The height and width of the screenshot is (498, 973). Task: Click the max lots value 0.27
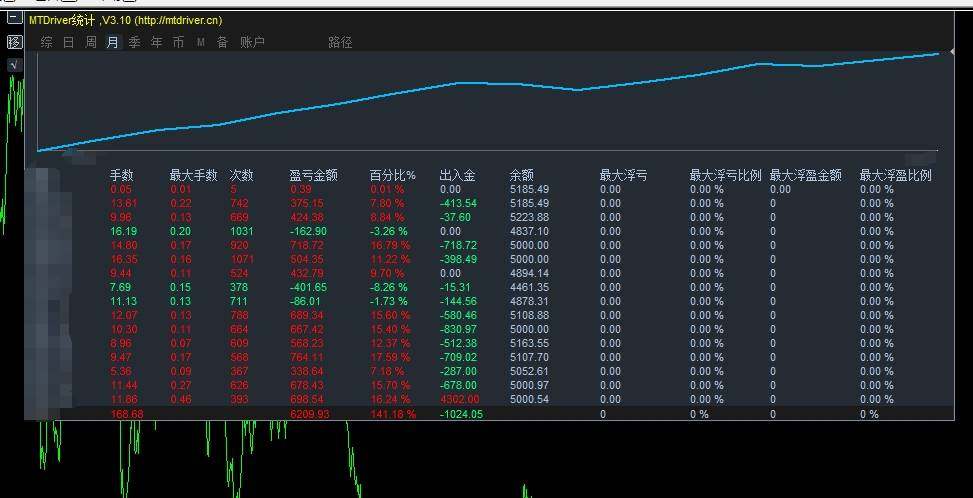181,385
